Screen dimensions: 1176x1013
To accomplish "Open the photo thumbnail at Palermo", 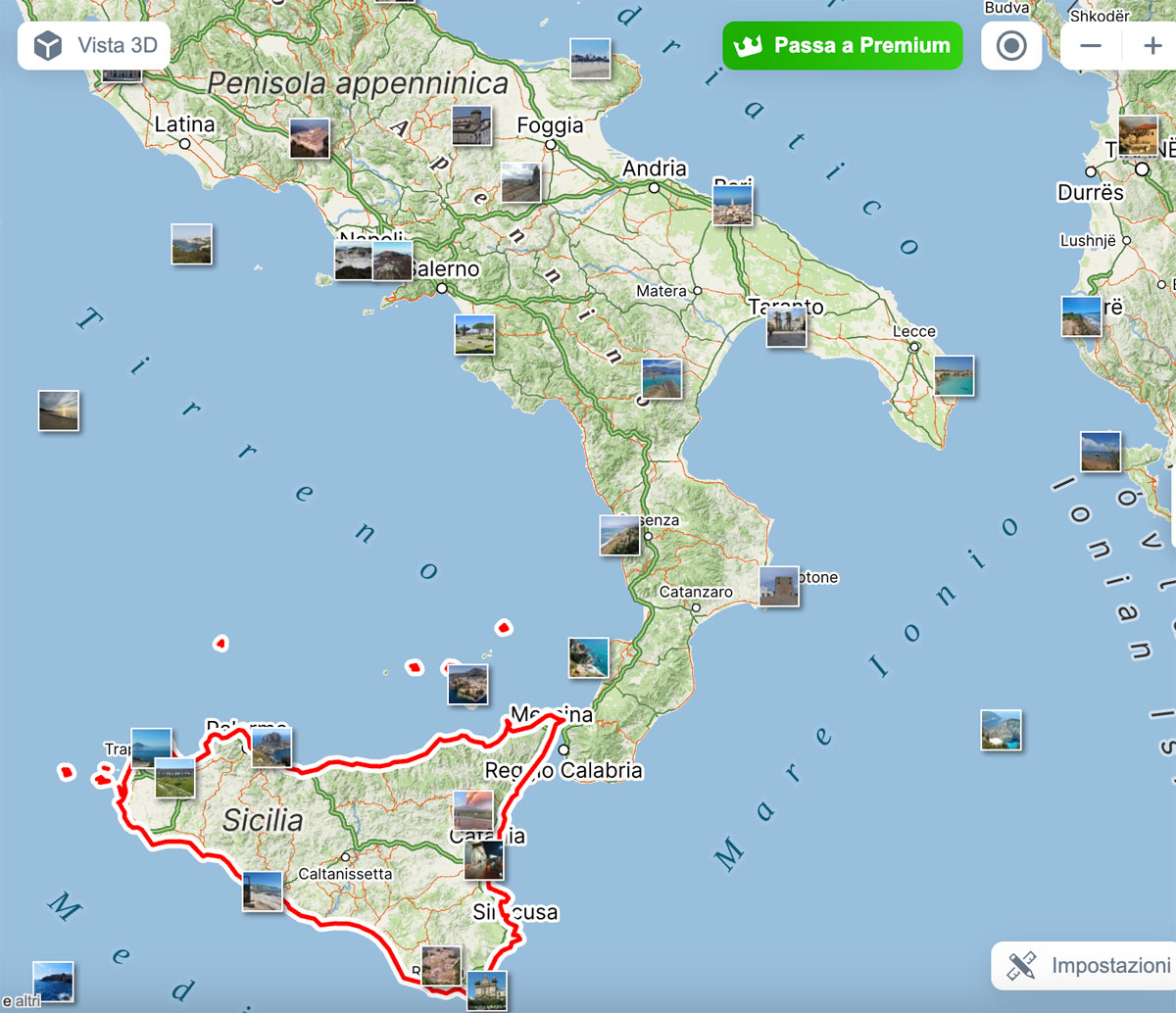I will [271, 748].
